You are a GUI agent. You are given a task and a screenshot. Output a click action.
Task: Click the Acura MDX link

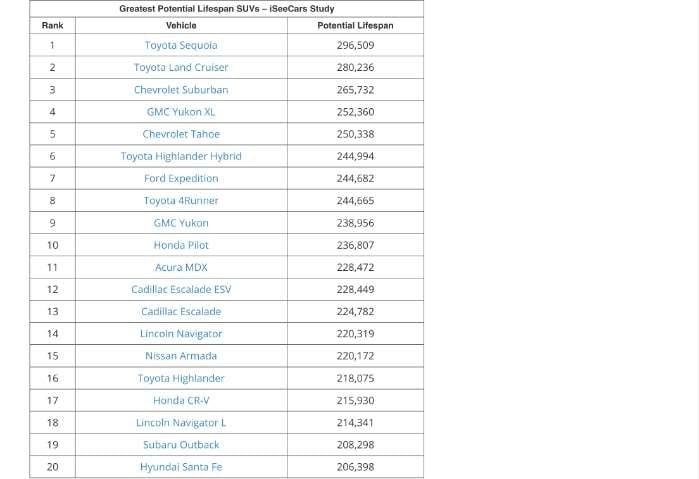click(181, 267)
